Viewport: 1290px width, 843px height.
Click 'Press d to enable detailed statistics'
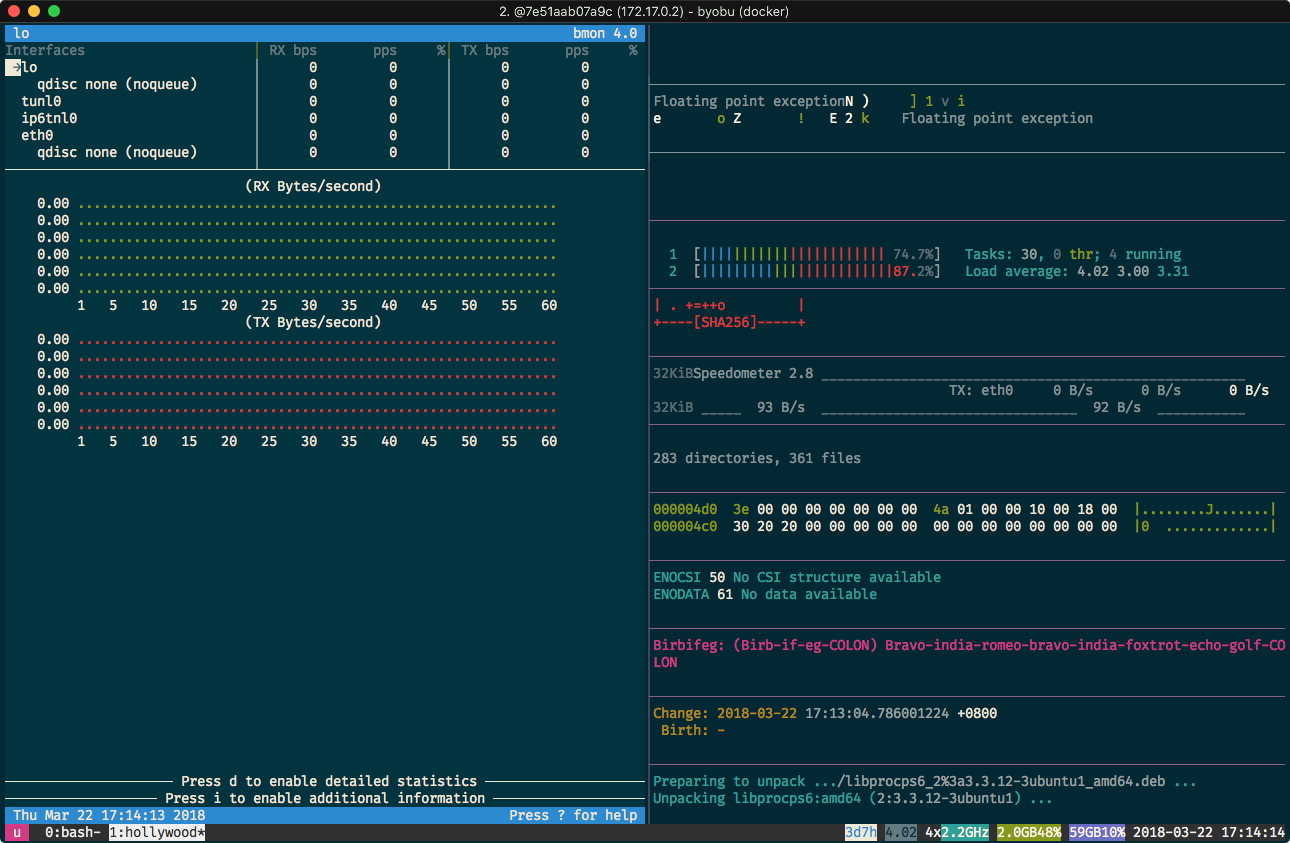[x=329, y=781]
